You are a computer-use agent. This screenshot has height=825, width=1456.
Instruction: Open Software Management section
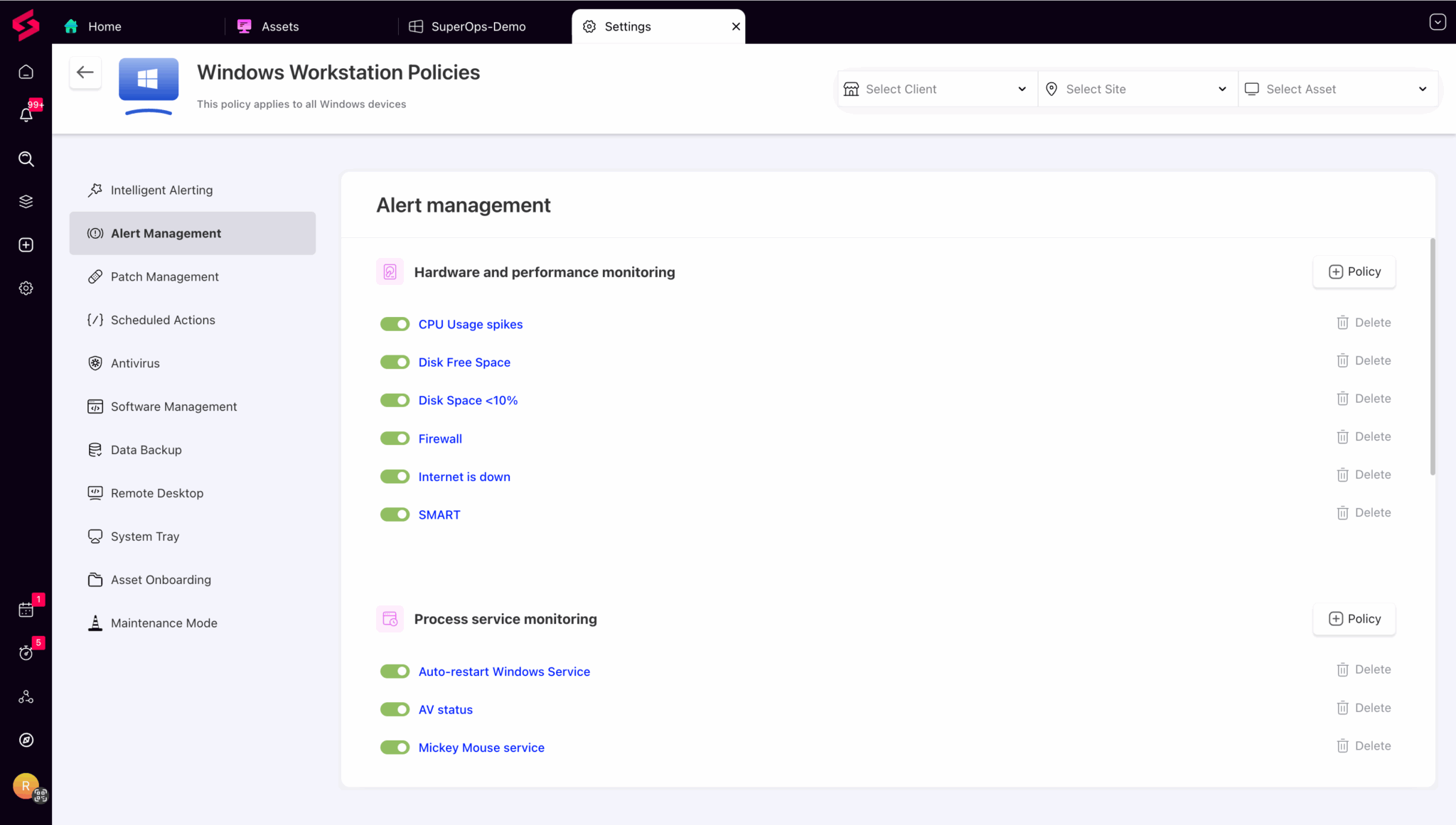click(x=193, y=406)
